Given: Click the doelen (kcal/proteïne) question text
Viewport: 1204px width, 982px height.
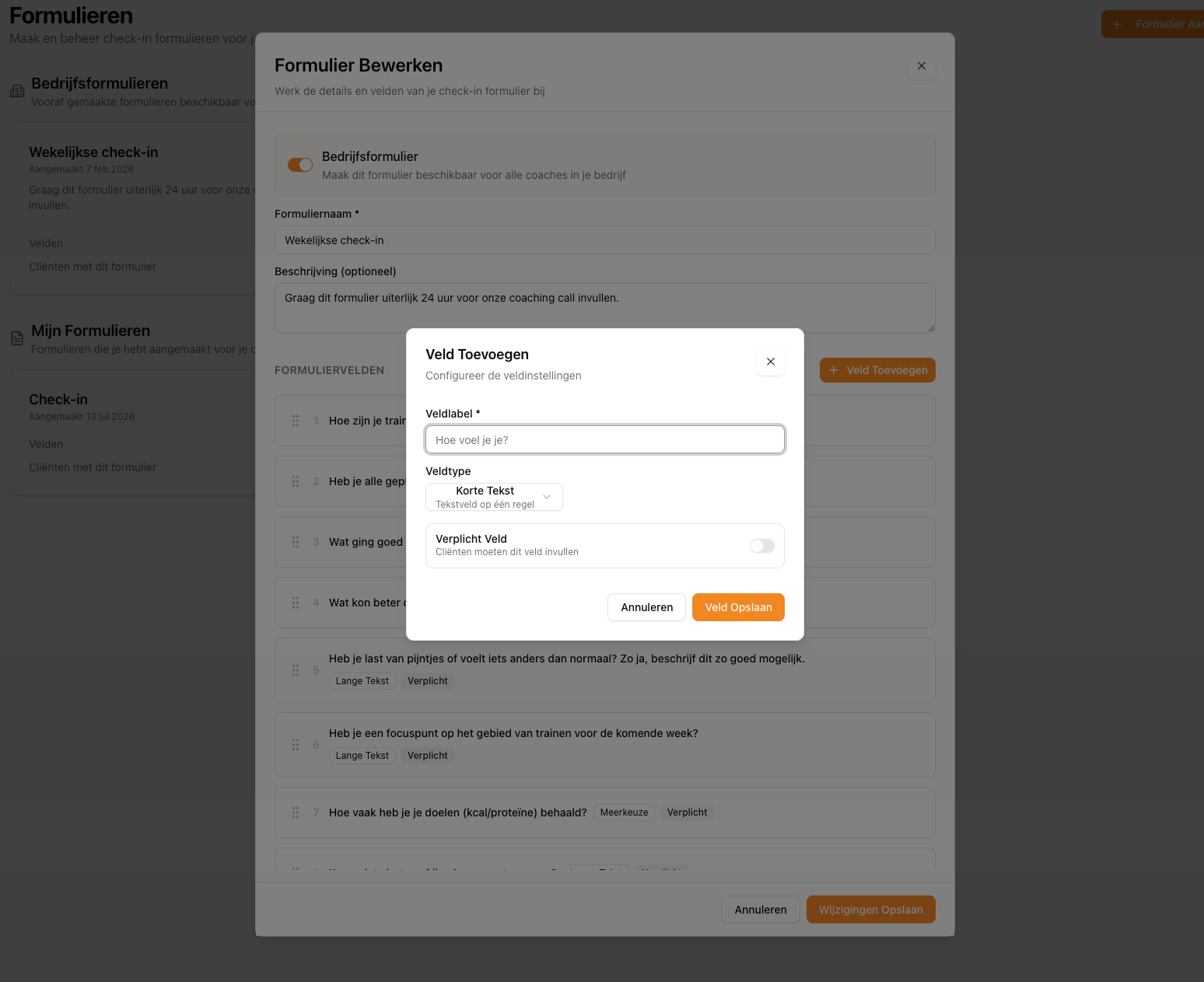Looking at the screenshot, I should point(458,813).
